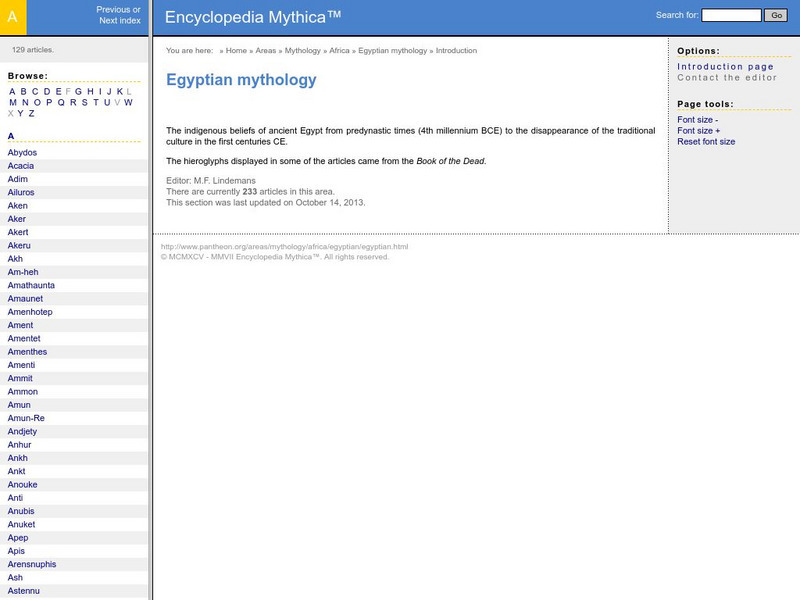Open Africa breadcrumb link
Image resolution: width=800 pixels, height=600 pixels.
[x=339, y=51]
